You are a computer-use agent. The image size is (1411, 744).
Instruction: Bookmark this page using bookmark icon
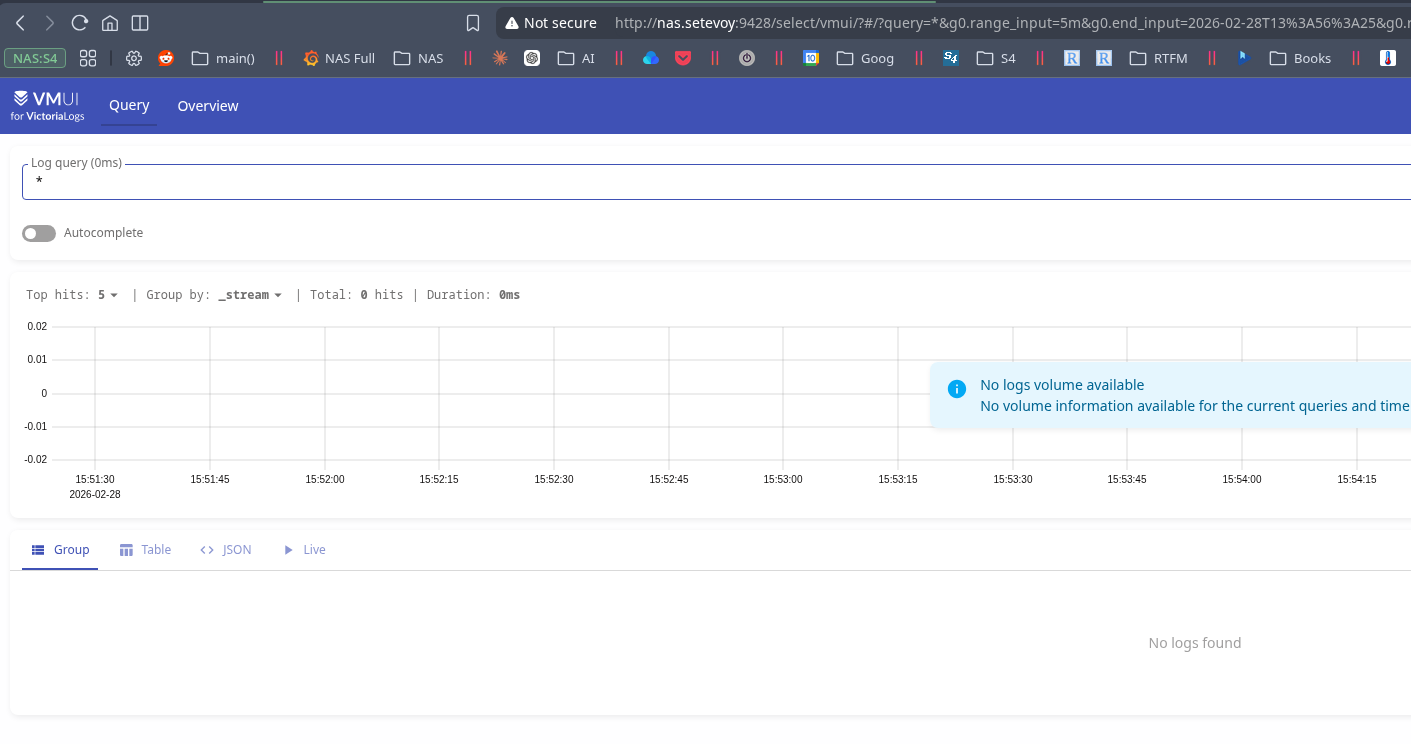(473, 23)
